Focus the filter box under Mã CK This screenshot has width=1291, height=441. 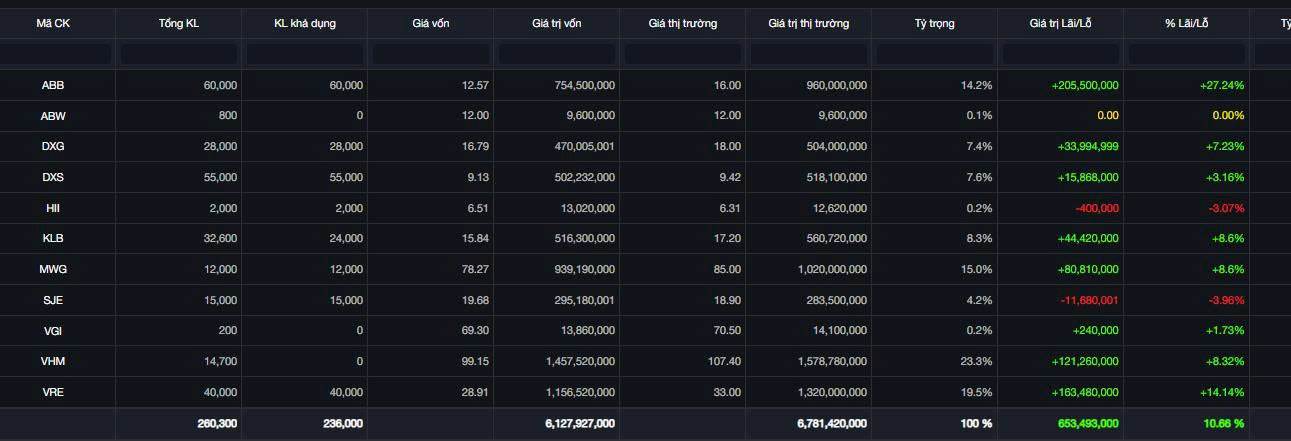(57, 54)
